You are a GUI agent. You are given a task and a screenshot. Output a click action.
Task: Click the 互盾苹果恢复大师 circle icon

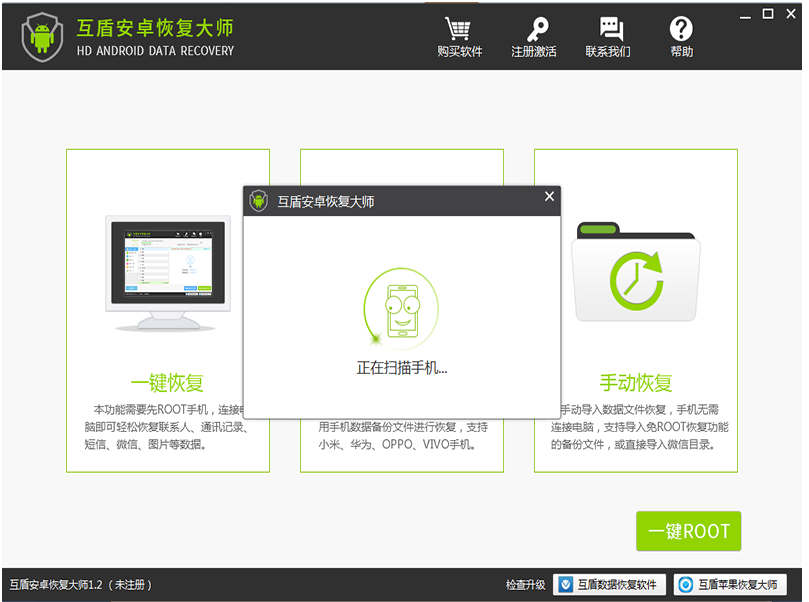[x=686, y=584]
